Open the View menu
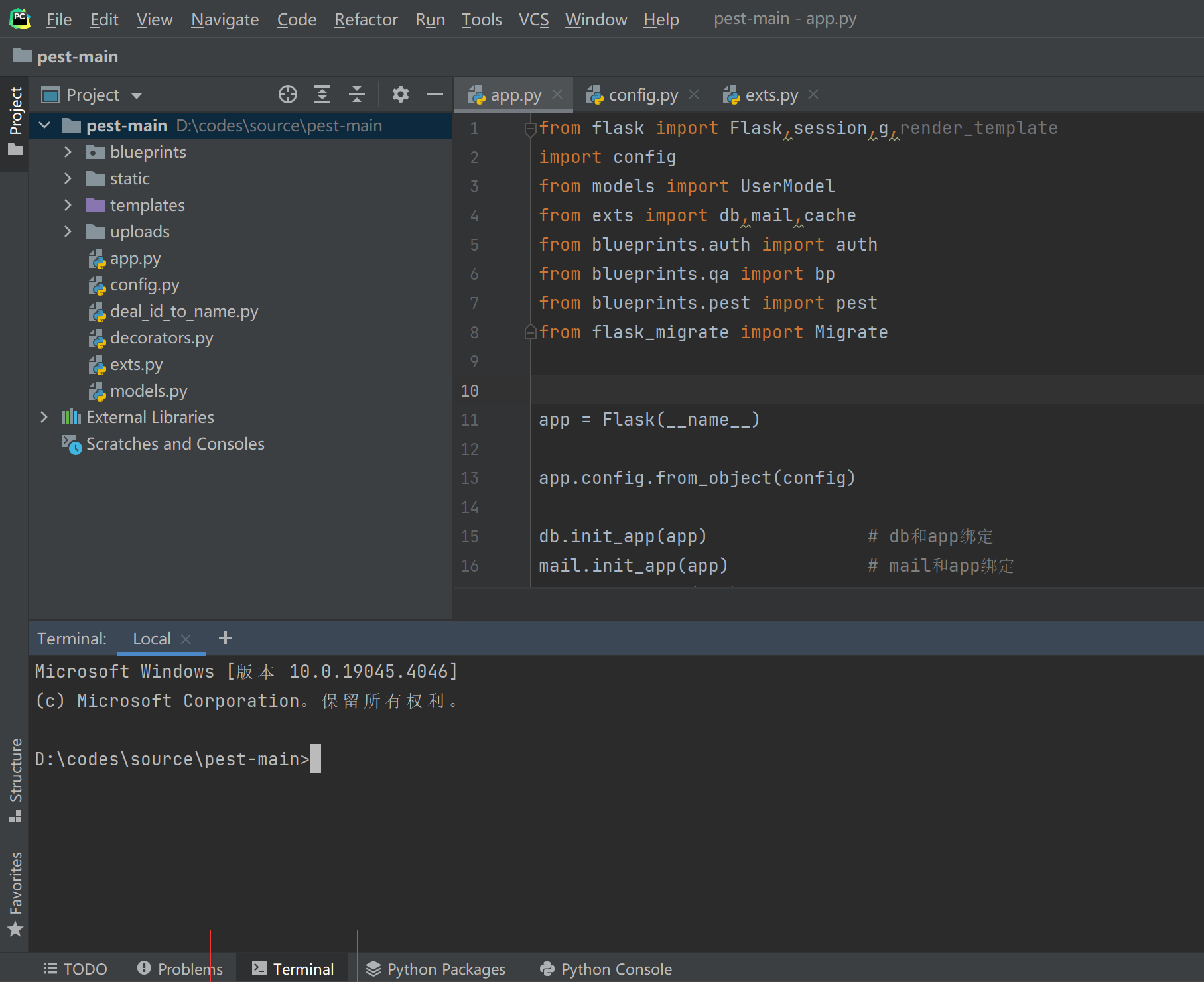1204x982 pixels. pos(155,19)
